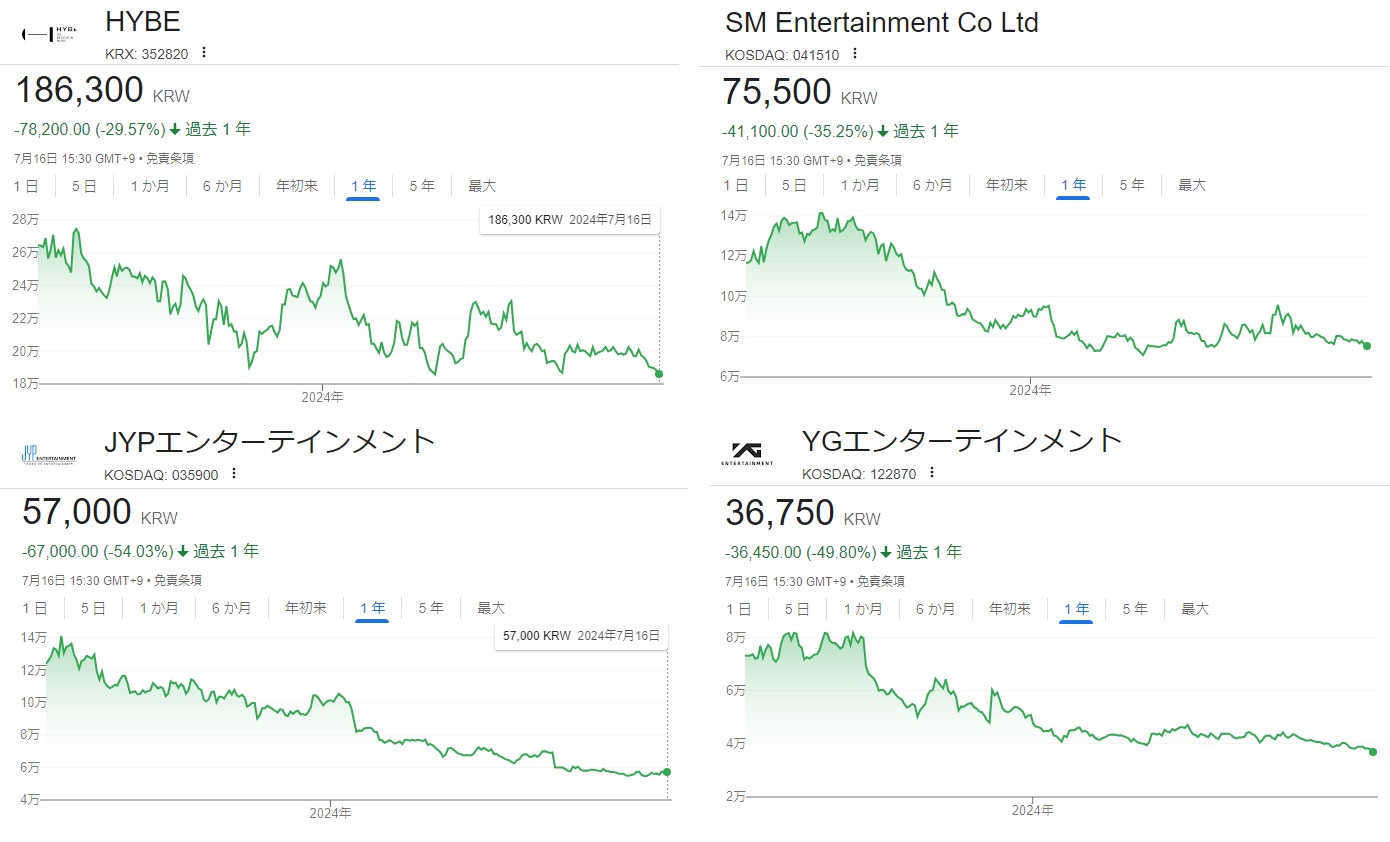Switch JYP chart to 1か月
This screenshot has height=842, width=1390.
[x=159, y=608]
